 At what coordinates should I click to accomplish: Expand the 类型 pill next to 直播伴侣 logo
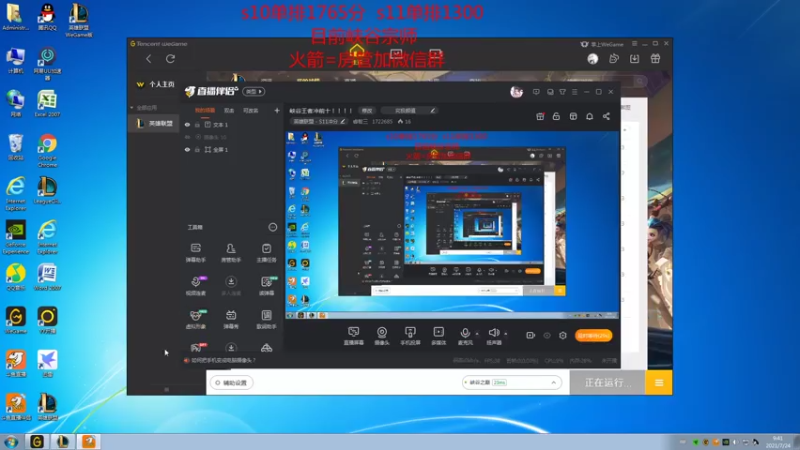(254, 92)
